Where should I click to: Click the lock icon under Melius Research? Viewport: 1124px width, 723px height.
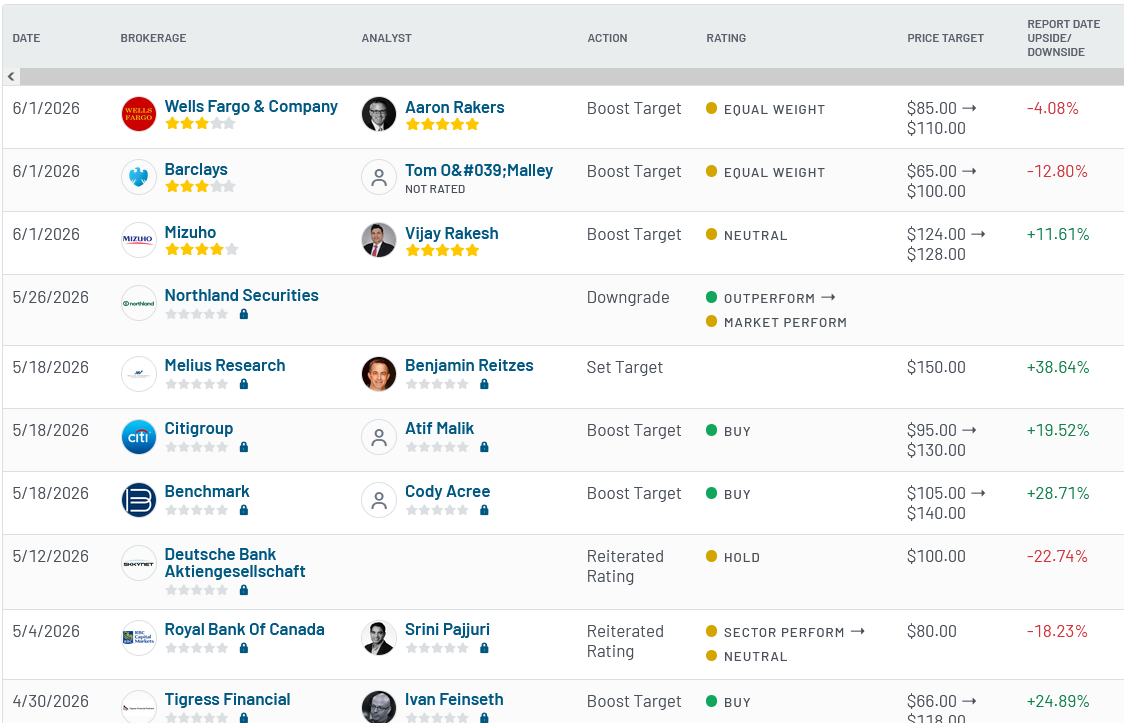point(244,384)
